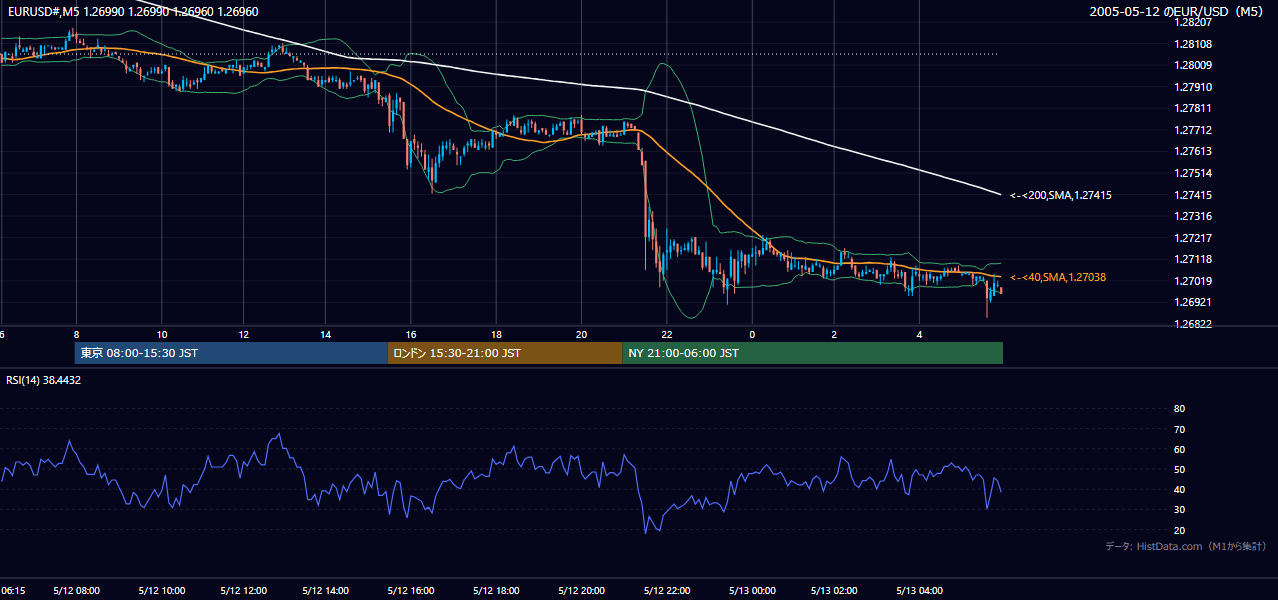1278x600 pixels.
Task: Select the ロンドン 15:30-21:00 JST session bar
Action: click(x=504, y=353)
